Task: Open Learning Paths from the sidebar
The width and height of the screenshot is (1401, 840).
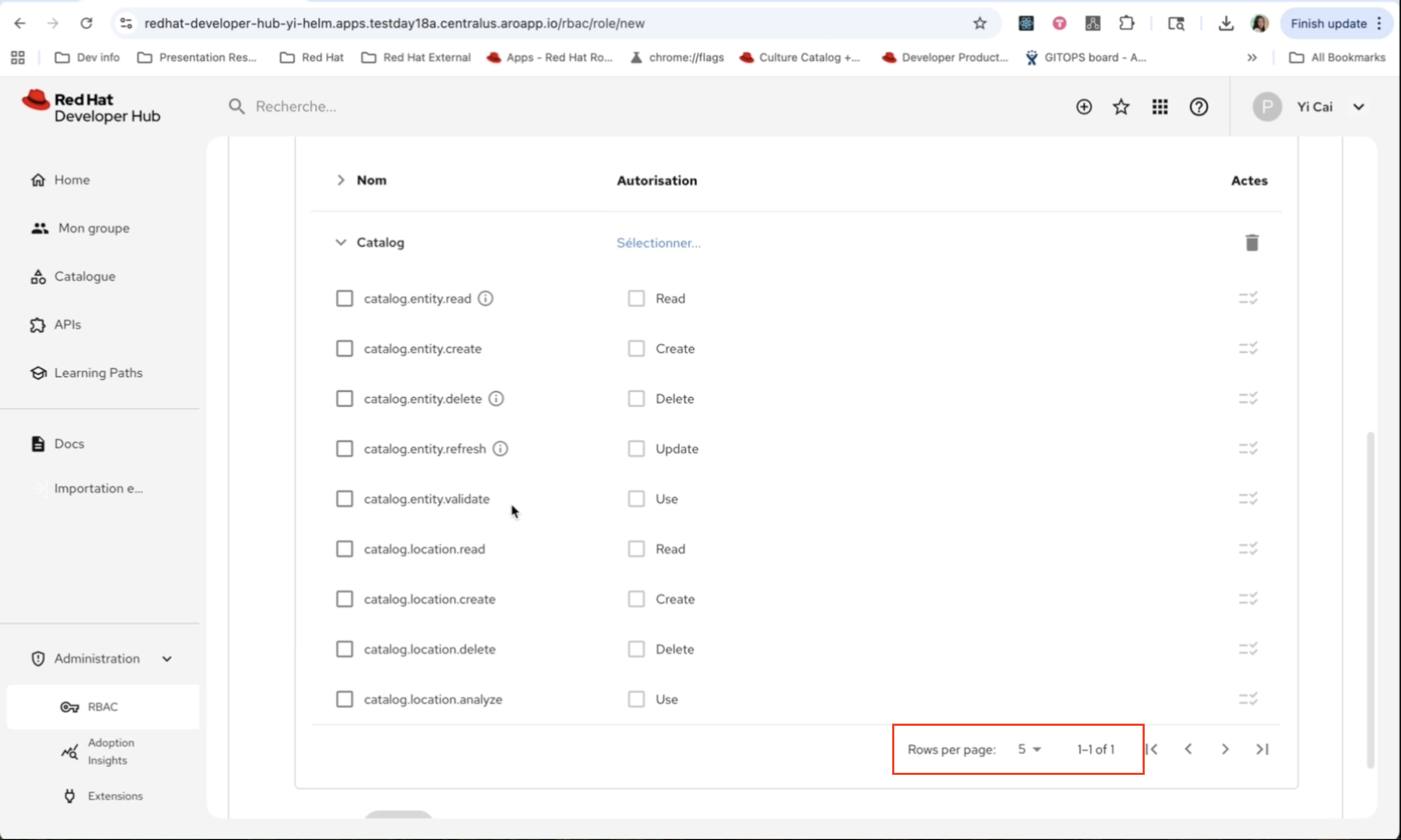Action: [98, 373]
